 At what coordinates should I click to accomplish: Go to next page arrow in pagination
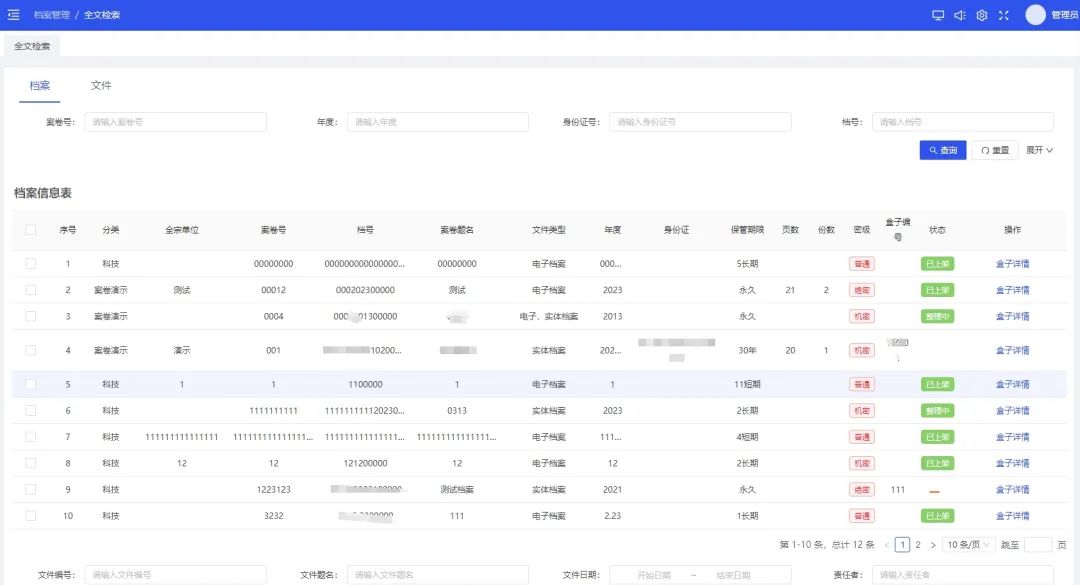pyautogui.click(x=933, y=545)
